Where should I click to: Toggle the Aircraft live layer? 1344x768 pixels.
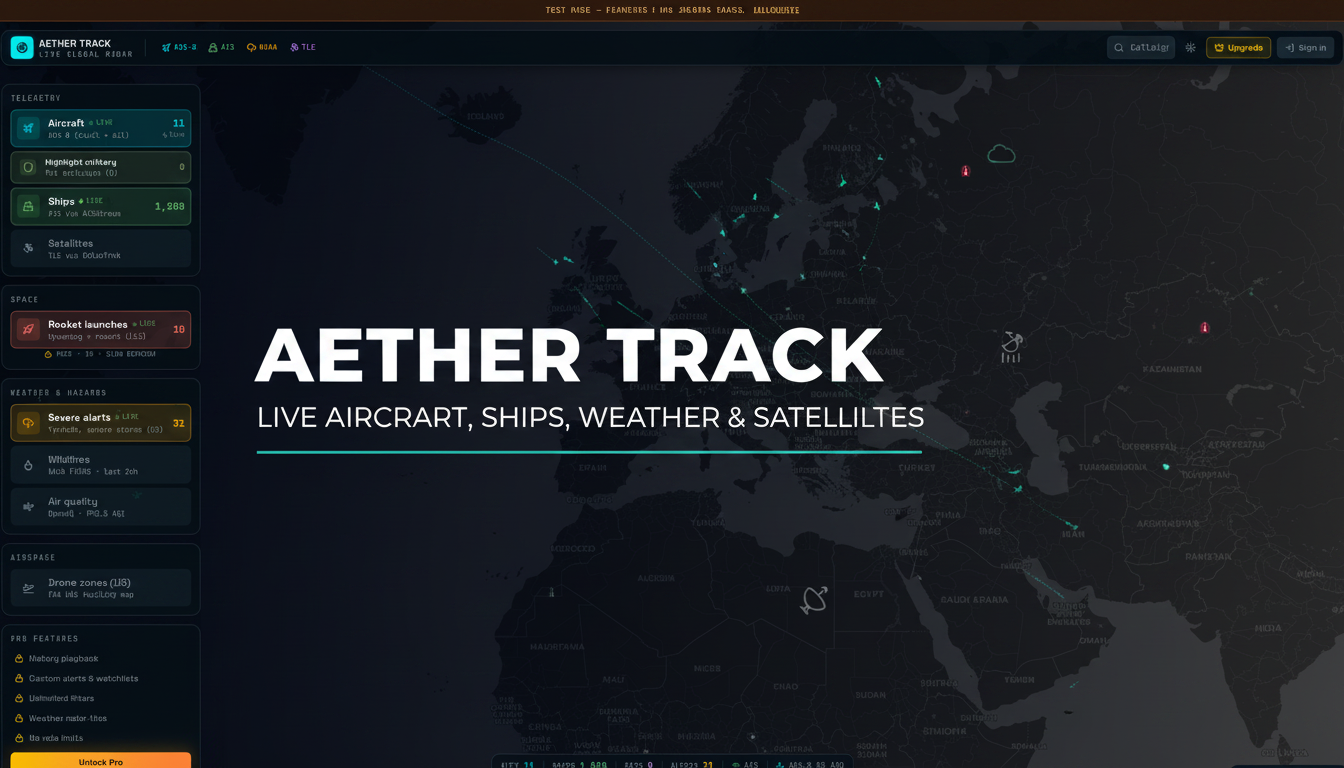101,128
